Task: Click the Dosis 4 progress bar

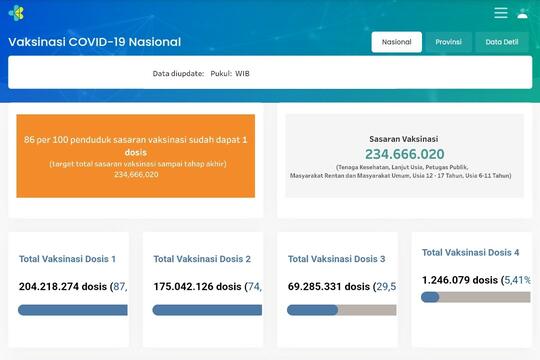Action: [x=476, y=297]
